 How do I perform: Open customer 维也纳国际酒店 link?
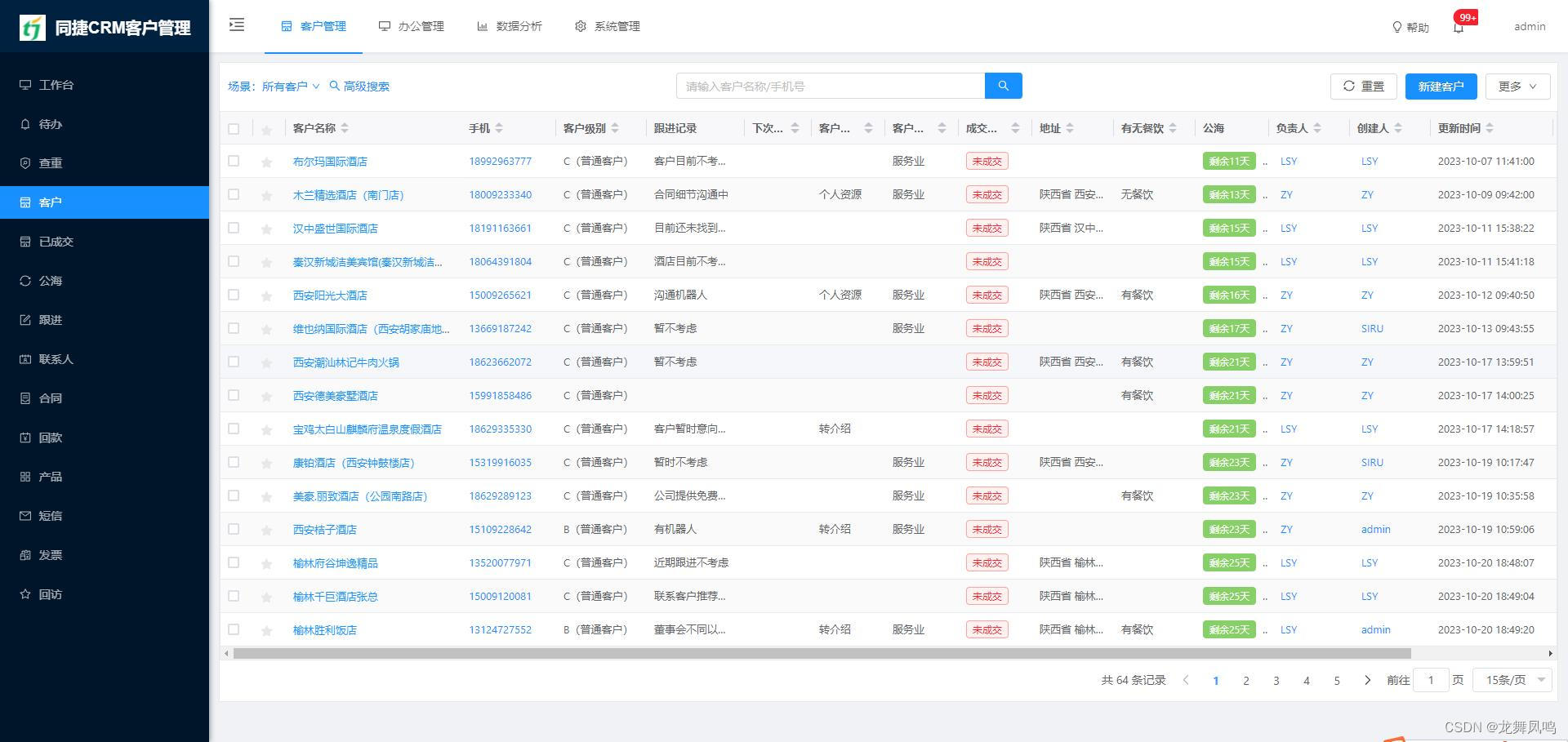click(x=371, y=329)
